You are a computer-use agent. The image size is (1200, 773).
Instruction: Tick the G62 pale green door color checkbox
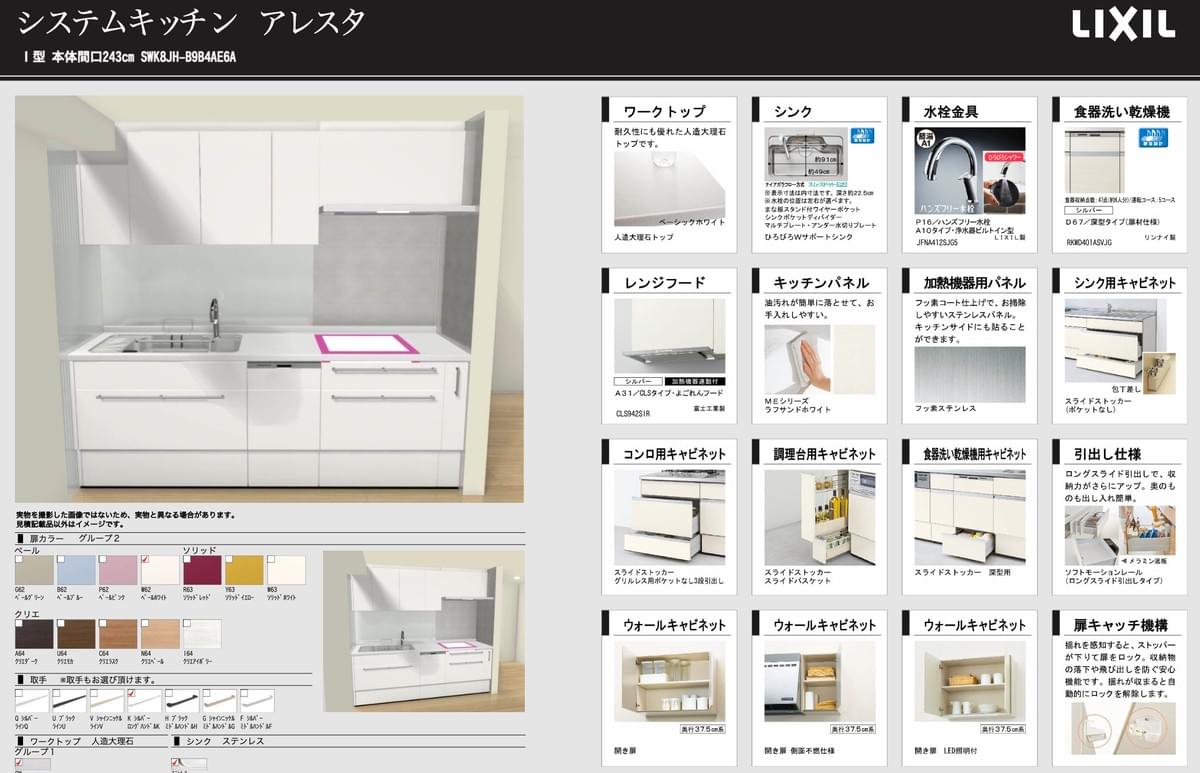click(19, 560)
